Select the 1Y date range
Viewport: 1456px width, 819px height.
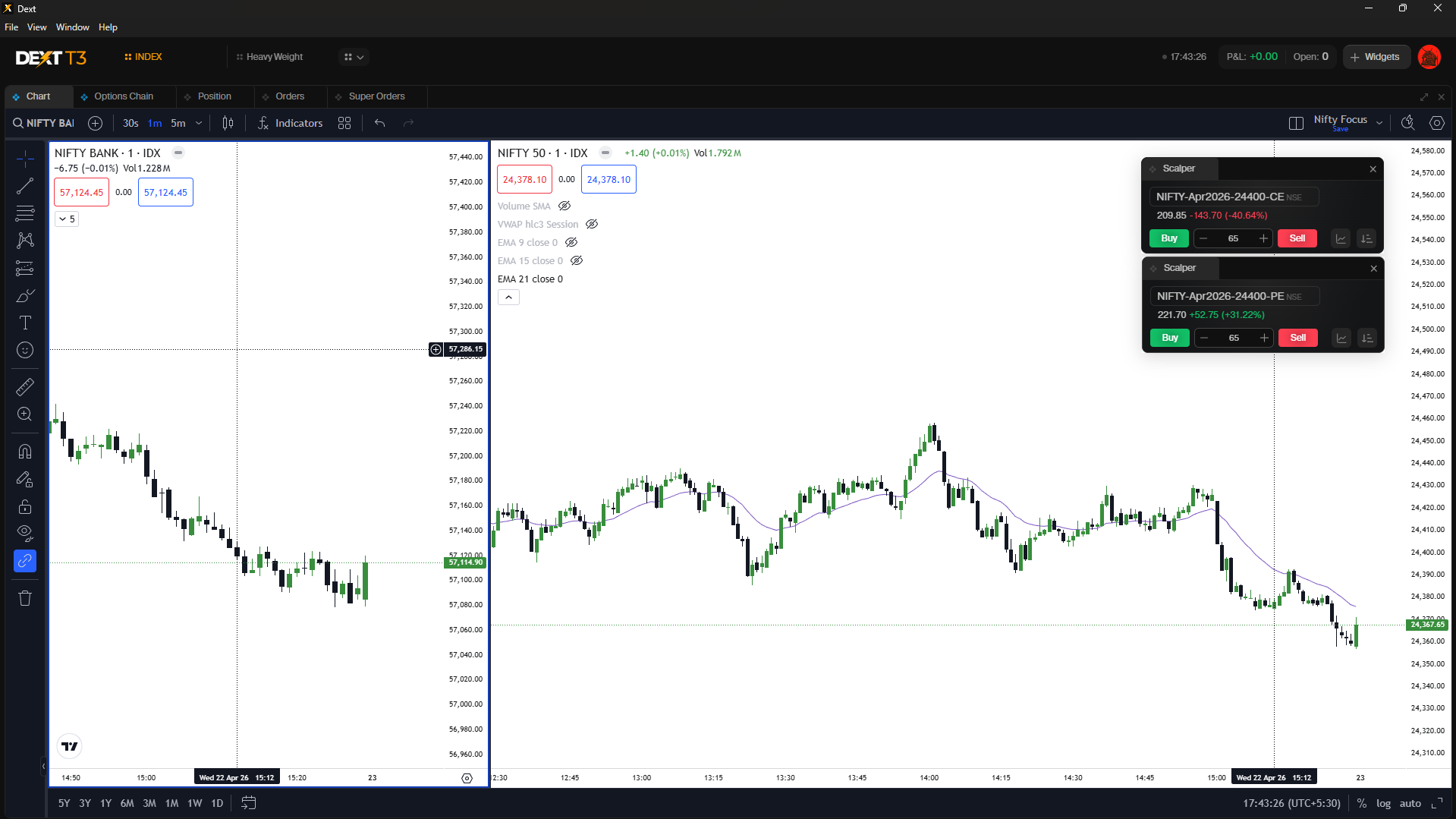pos(105,803)
